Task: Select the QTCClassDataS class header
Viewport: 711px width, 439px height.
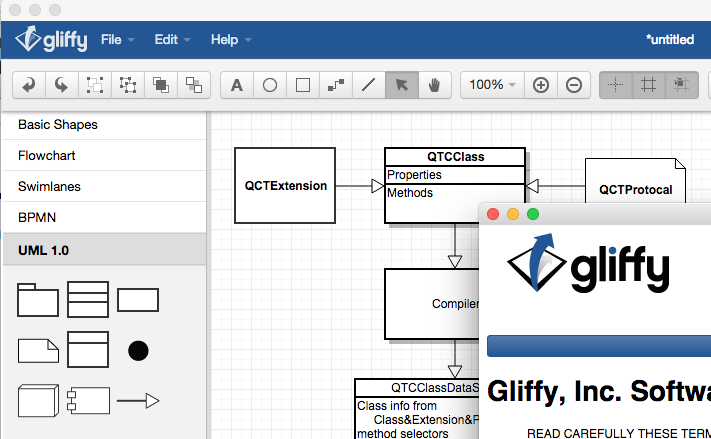Action: click(417, 388)
